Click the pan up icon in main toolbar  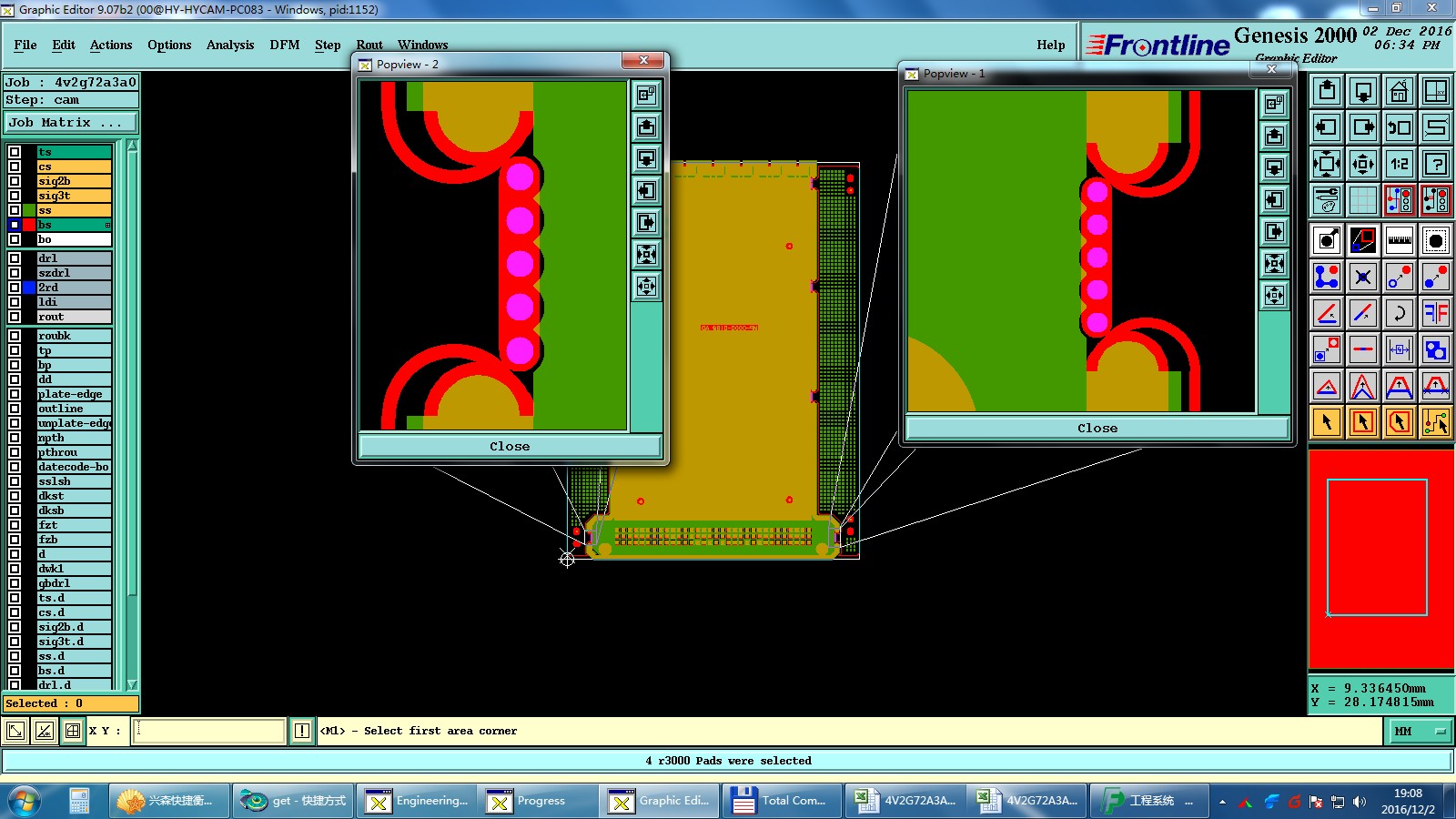(1327, 91)
